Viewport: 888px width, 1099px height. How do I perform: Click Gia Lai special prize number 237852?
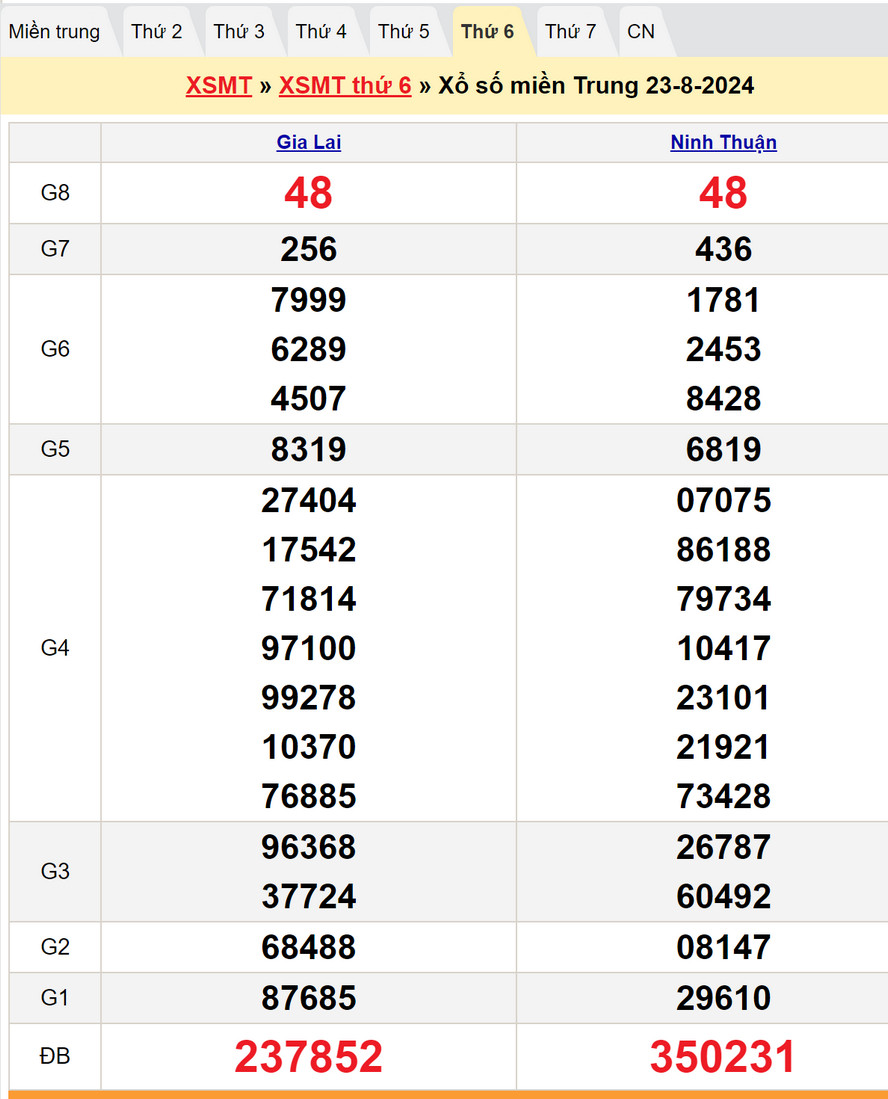click(x=308, y=1057)
